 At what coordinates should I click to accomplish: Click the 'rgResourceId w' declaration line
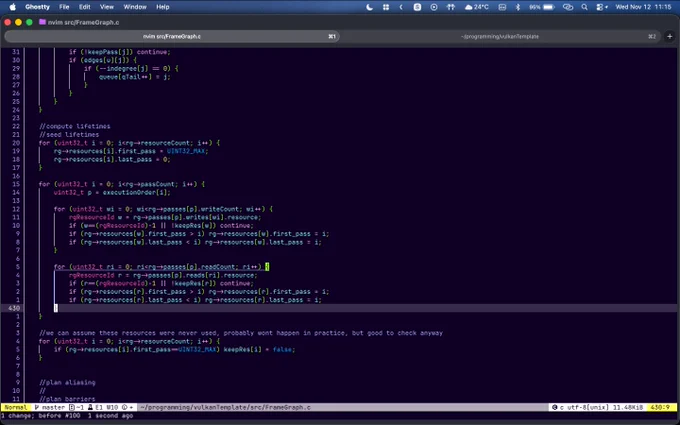pos(165,217)
